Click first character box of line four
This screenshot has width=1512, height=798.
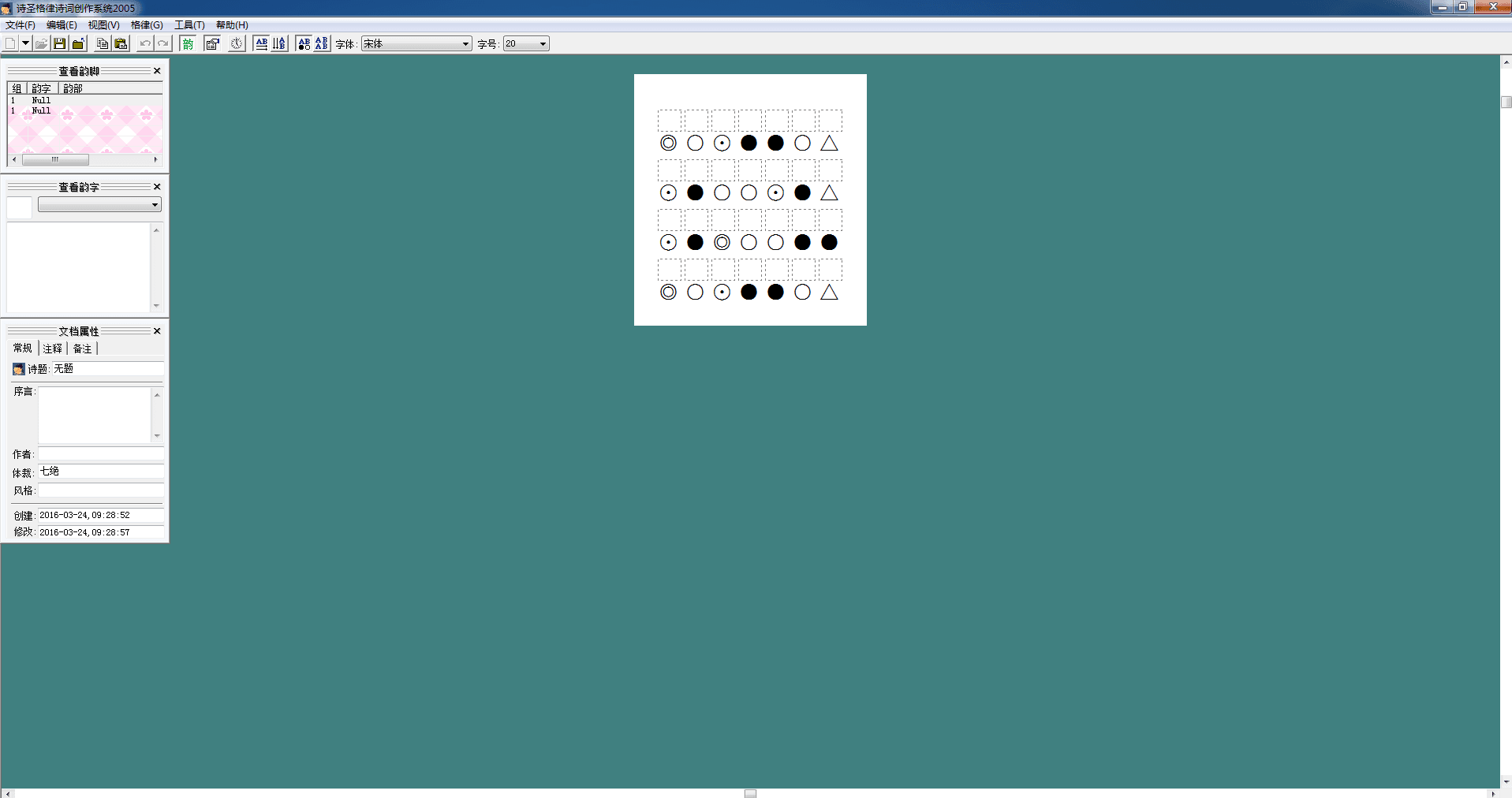tap(669, 270)
